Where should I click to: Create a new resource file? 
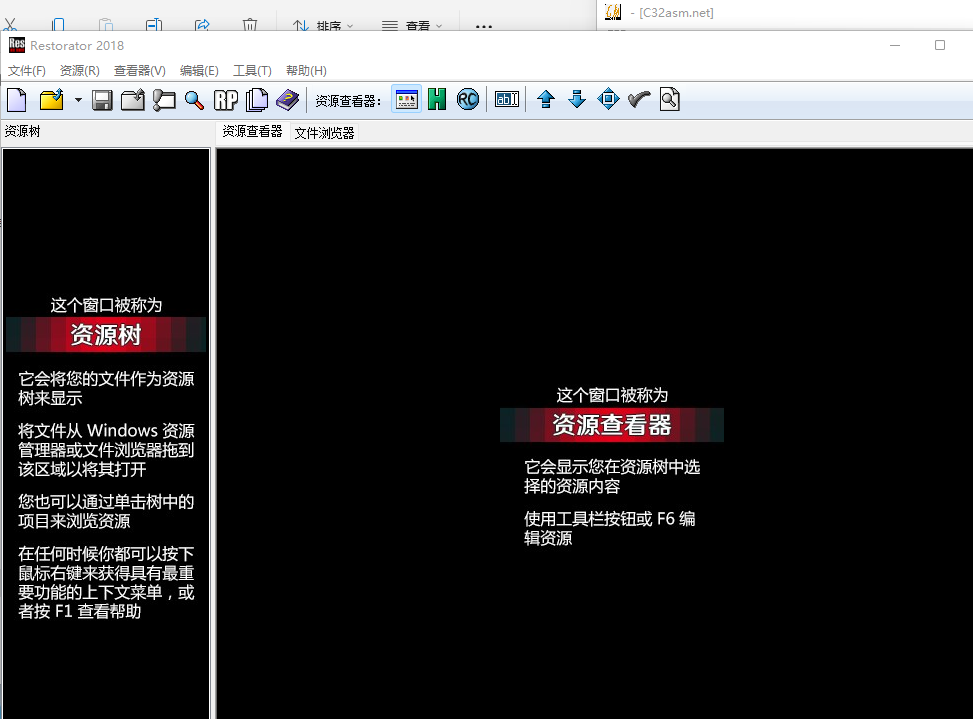pyautogui.click(x=15, y=99)
